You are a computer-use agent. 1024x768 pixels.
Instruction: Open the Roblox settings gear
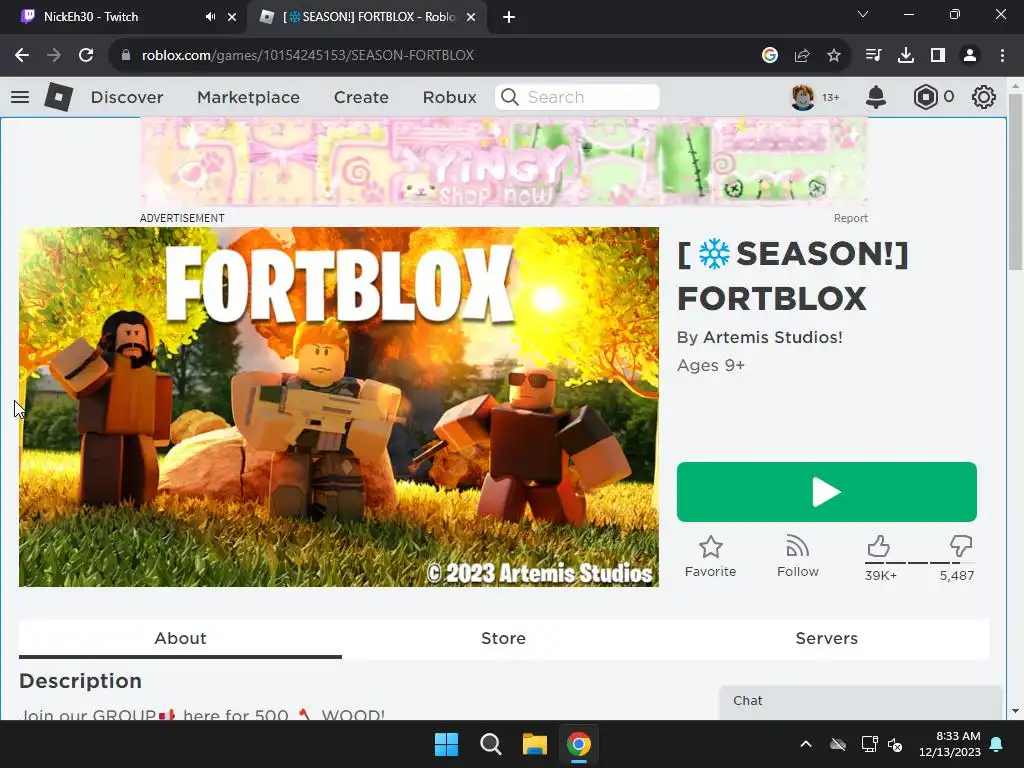coord(984,97)
